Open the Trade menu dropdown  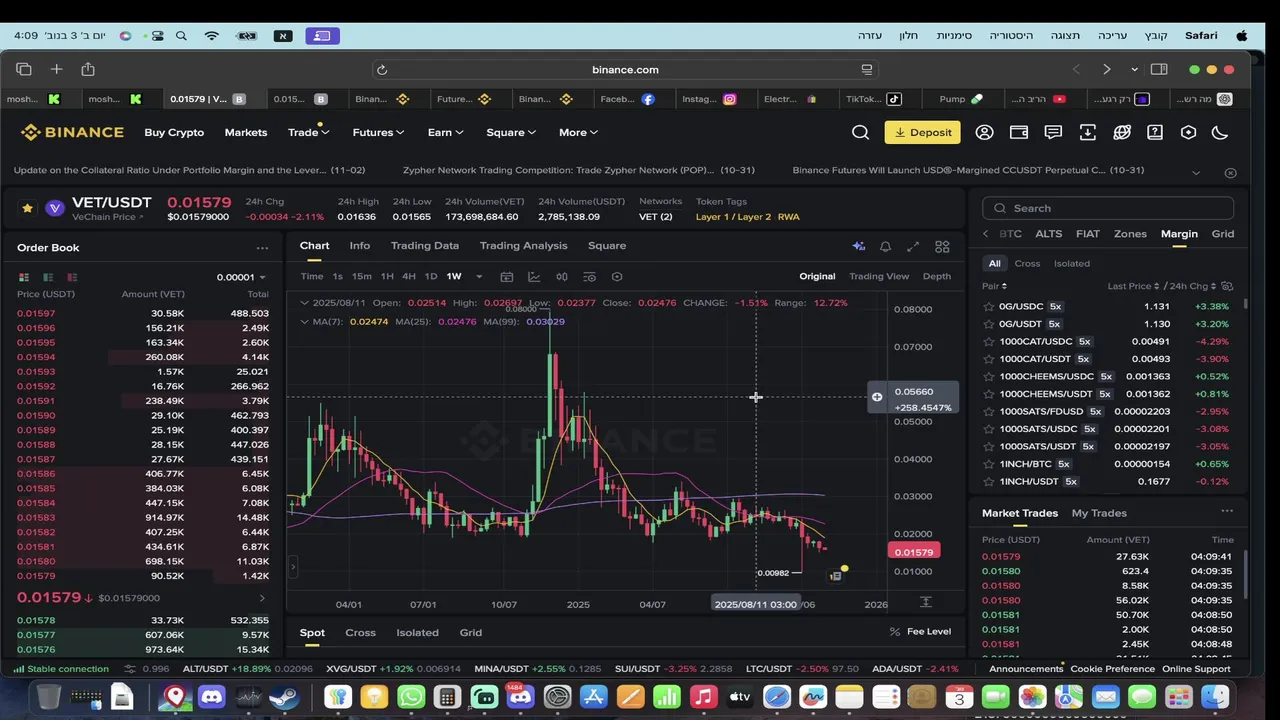[308, 132]
